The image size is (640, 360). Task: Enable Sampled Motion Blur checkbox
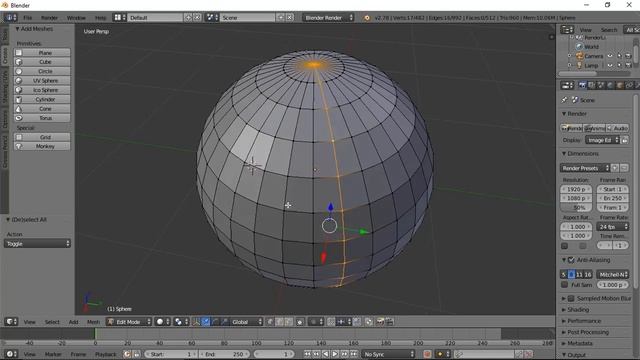click(571, 299)
